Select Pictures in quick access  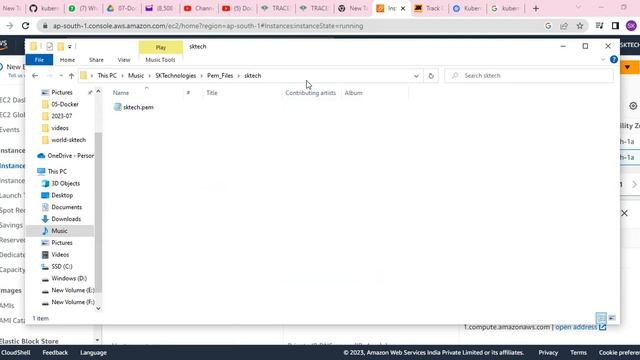click(62, 93)
